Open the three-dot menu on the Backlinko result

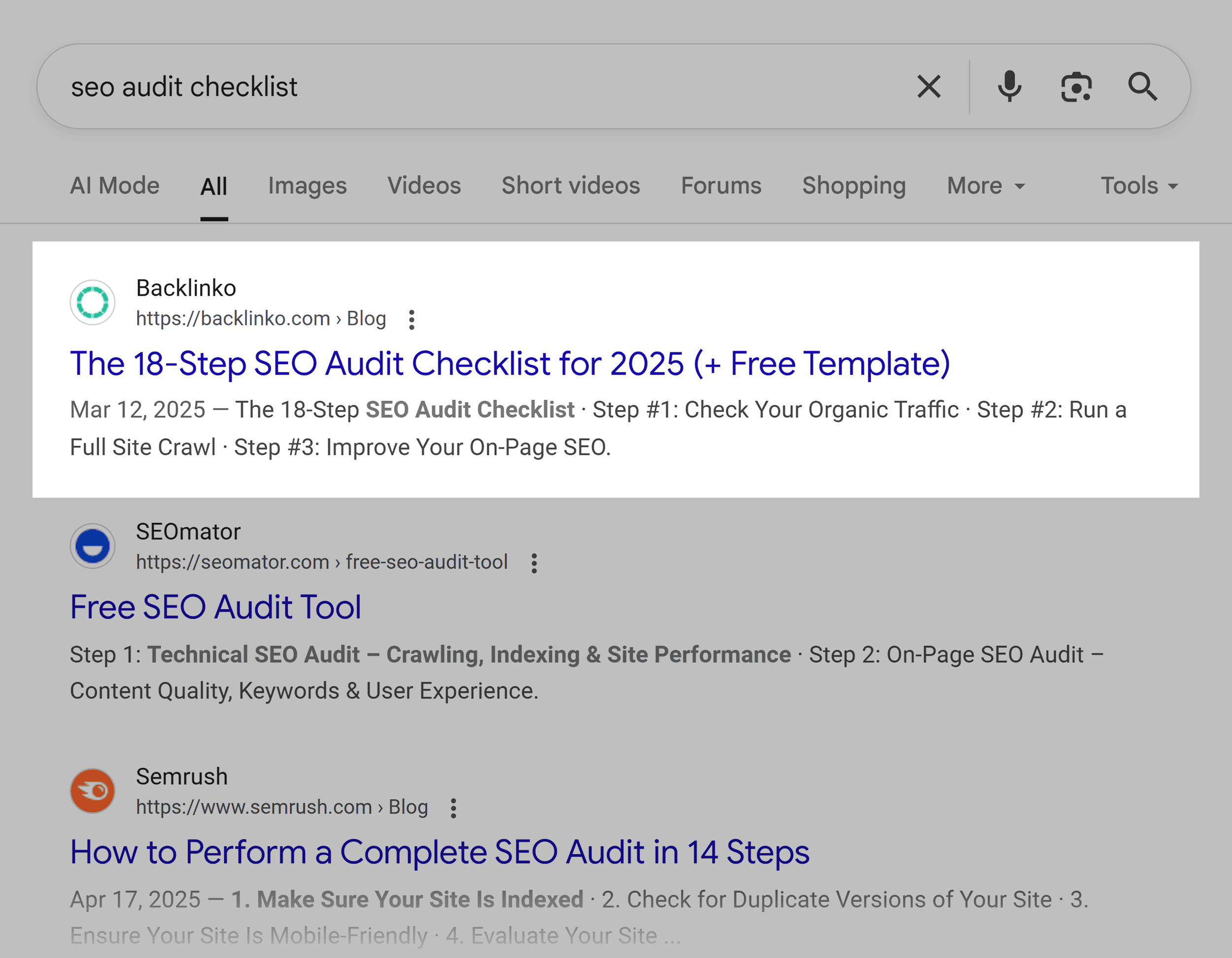pos(412,319)
